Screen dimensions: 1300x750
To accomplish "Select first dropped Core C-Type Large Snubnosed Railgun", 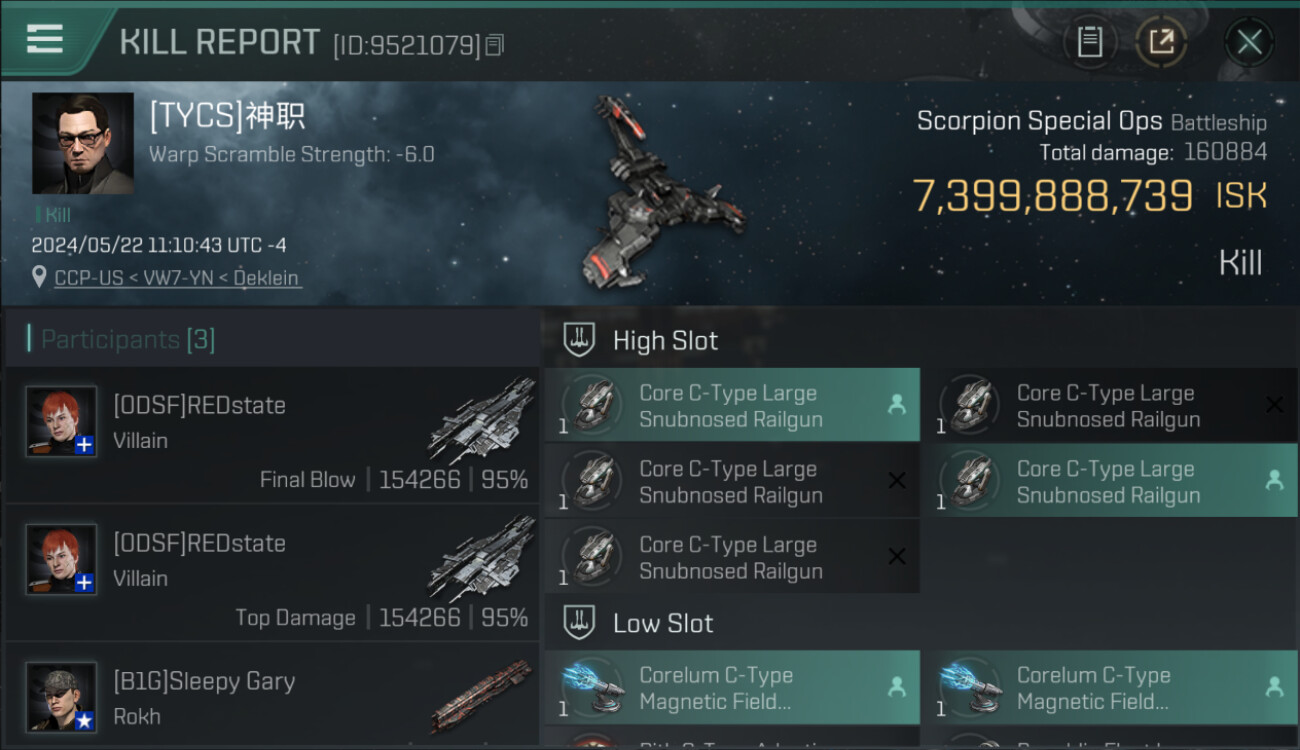I will click(x=732, y=406).
